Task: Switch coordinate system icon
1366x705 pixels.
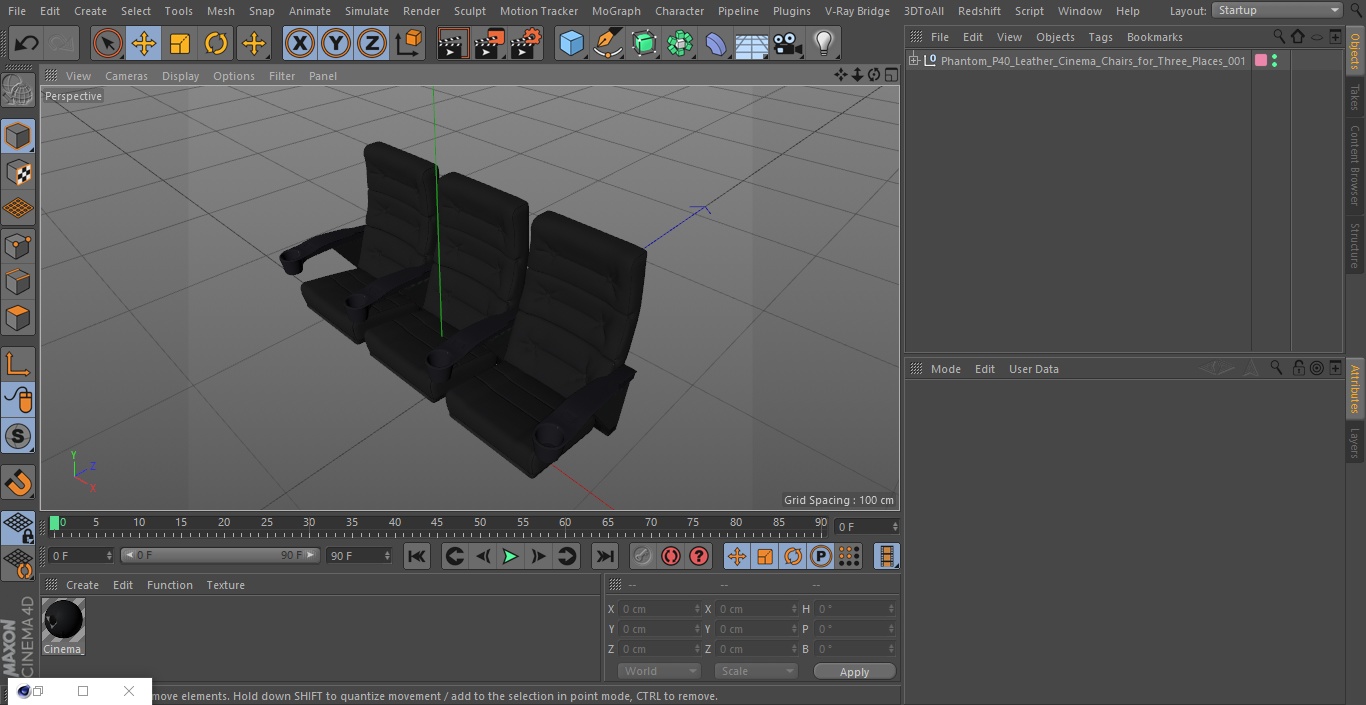Action: (409, 43)
